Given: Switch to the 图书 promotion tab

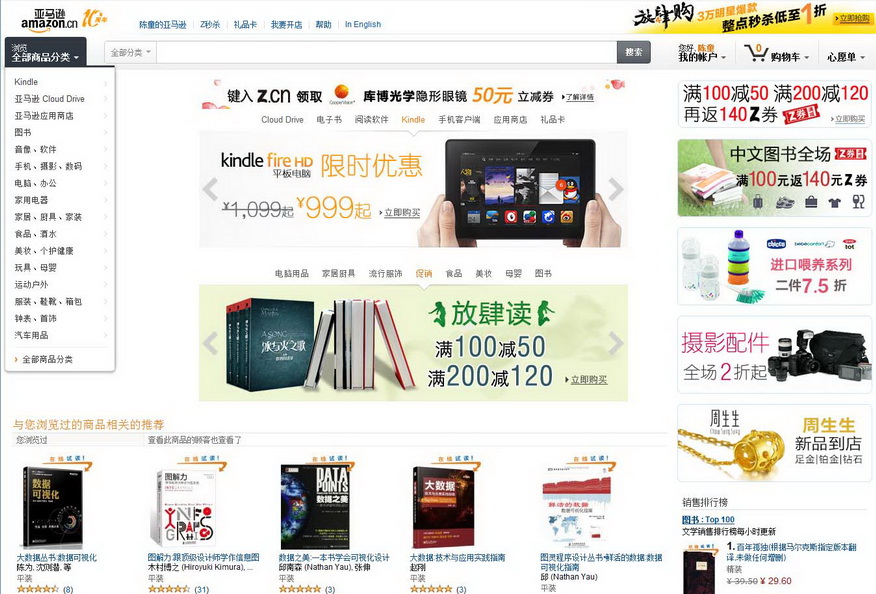Looking at the screenshot, I should click(x=543, y=273).
